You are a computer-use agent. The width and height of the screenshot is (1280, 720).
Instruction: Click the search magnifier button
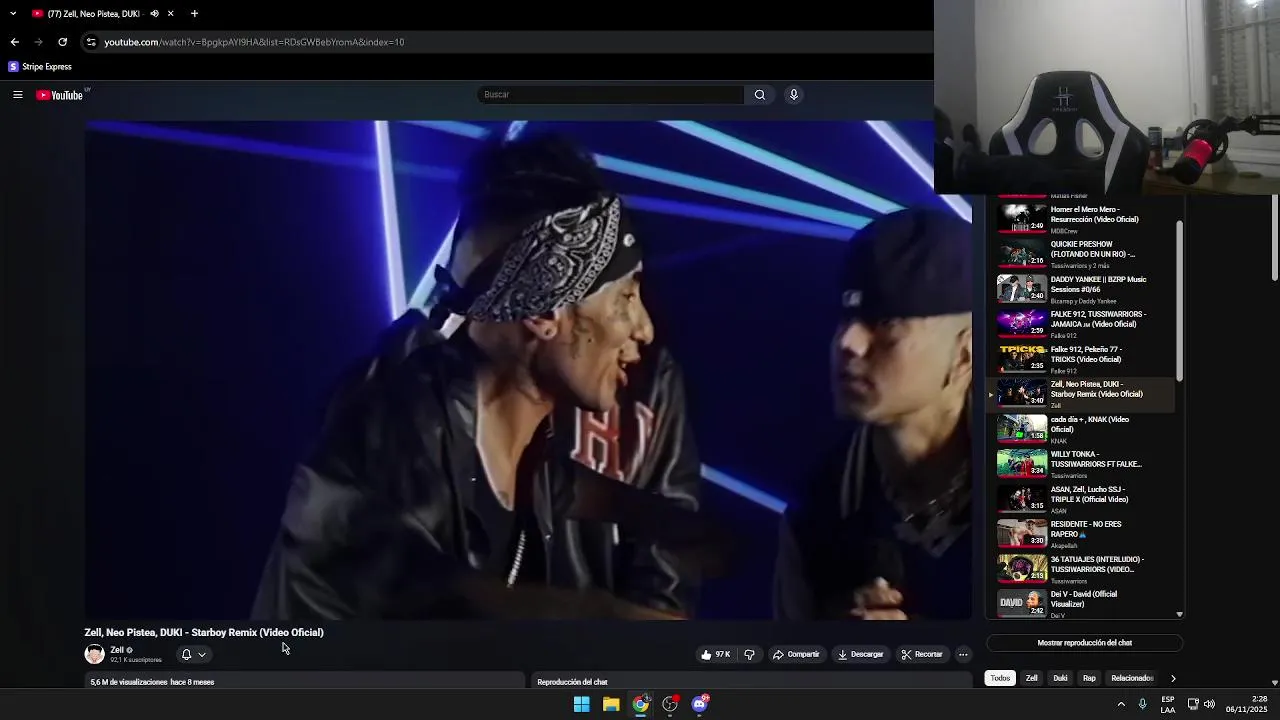(760, 95)
